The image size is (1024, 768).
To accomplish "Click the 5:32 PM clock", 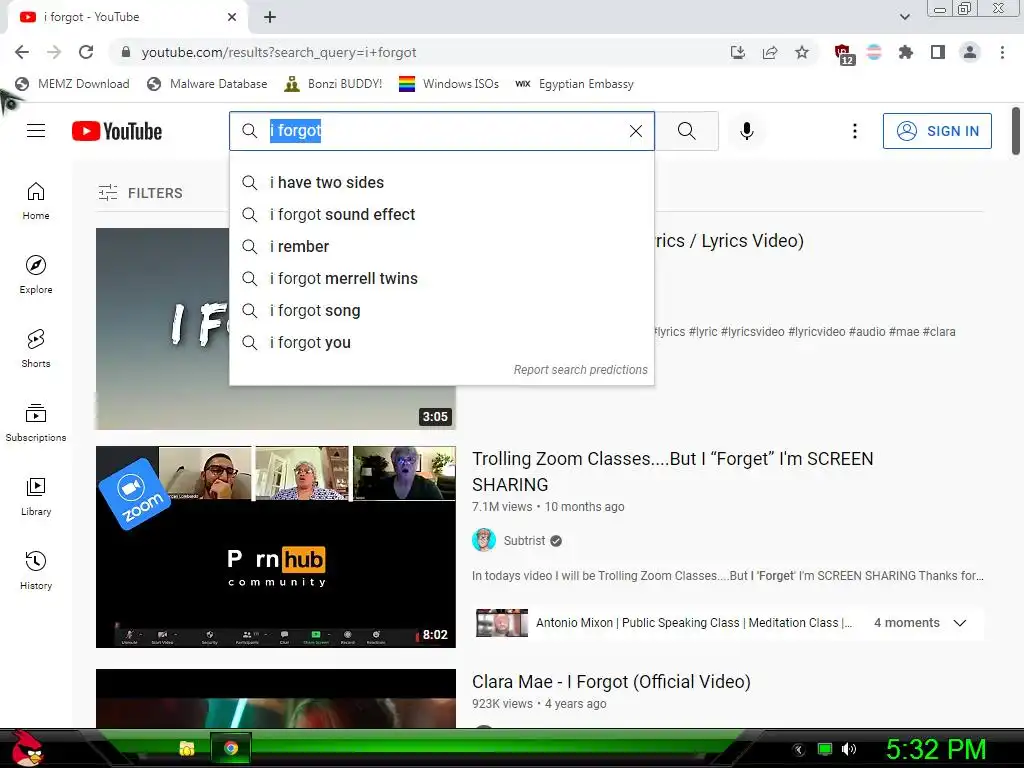I will 936,749.
